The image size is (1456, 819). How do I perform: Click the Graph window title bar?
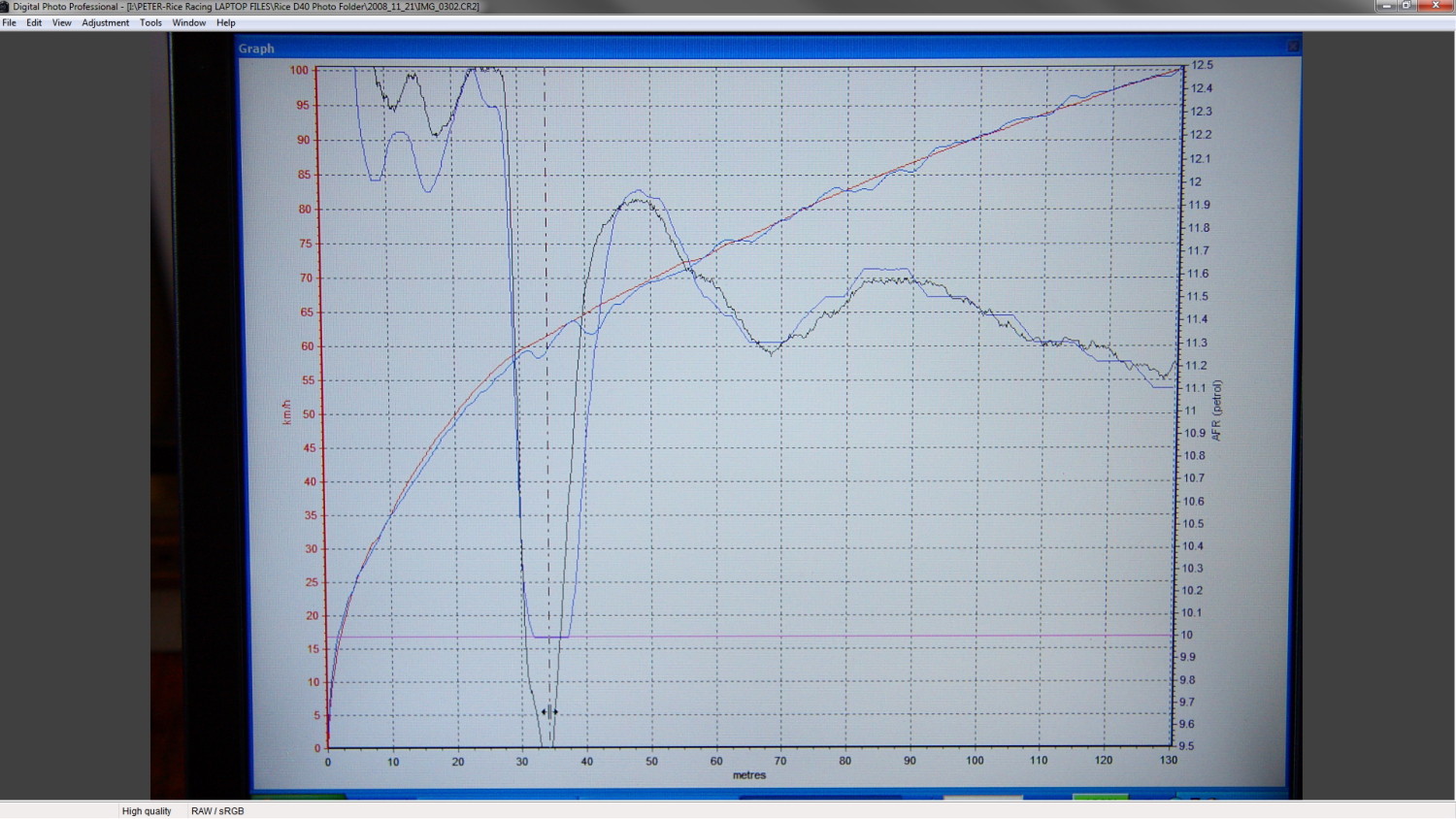[x=679, y=47]
